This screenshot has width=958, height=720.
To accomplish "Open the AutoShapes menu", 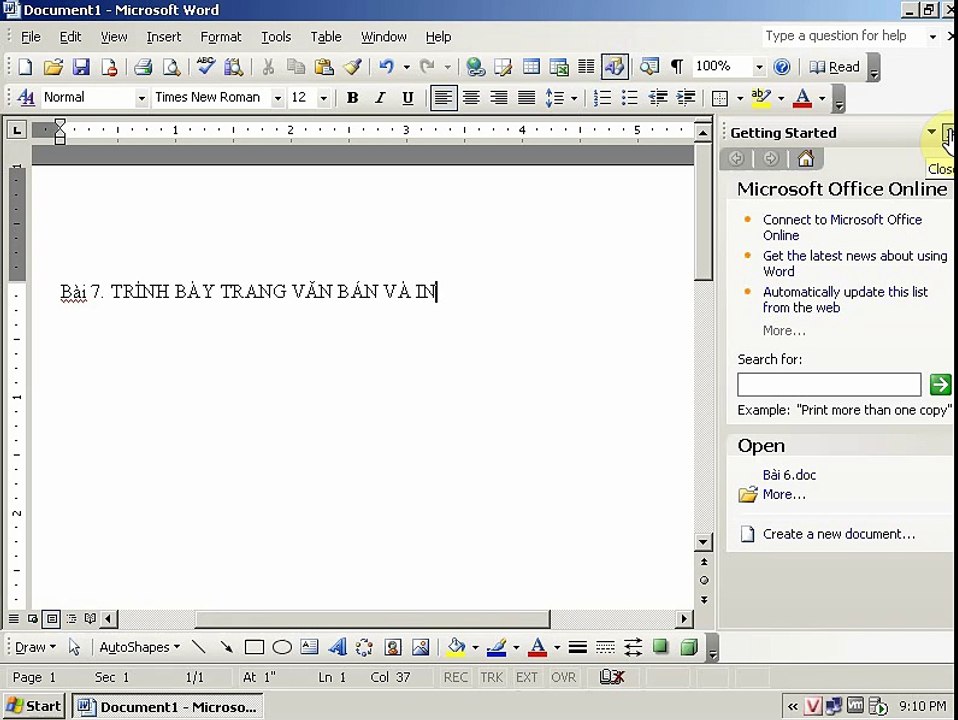I will pyautogui.click(x=139, y=647).
